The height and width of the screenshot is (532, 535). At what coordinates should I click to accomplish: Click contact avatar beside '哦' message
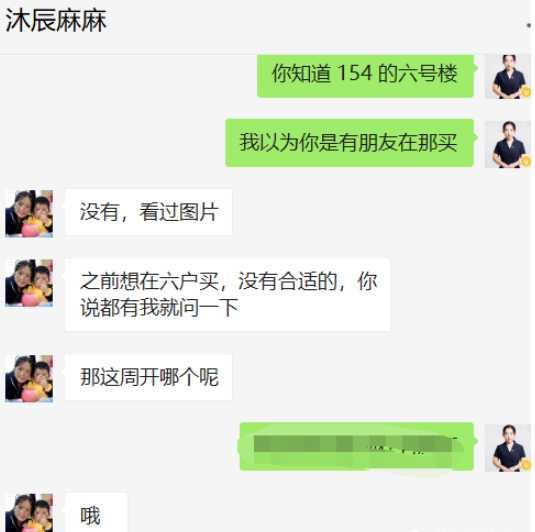coord(29,513)
